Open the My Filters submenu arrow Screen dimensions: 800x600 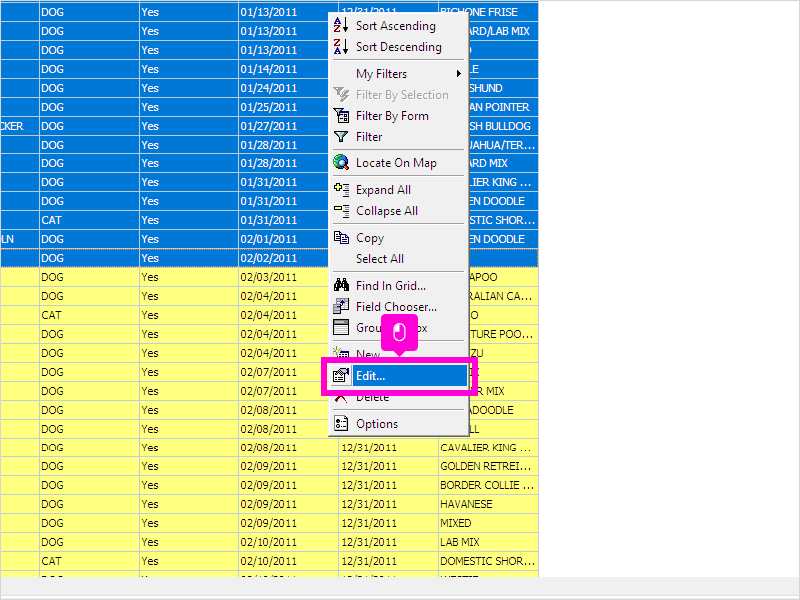(x=459, y=73)
